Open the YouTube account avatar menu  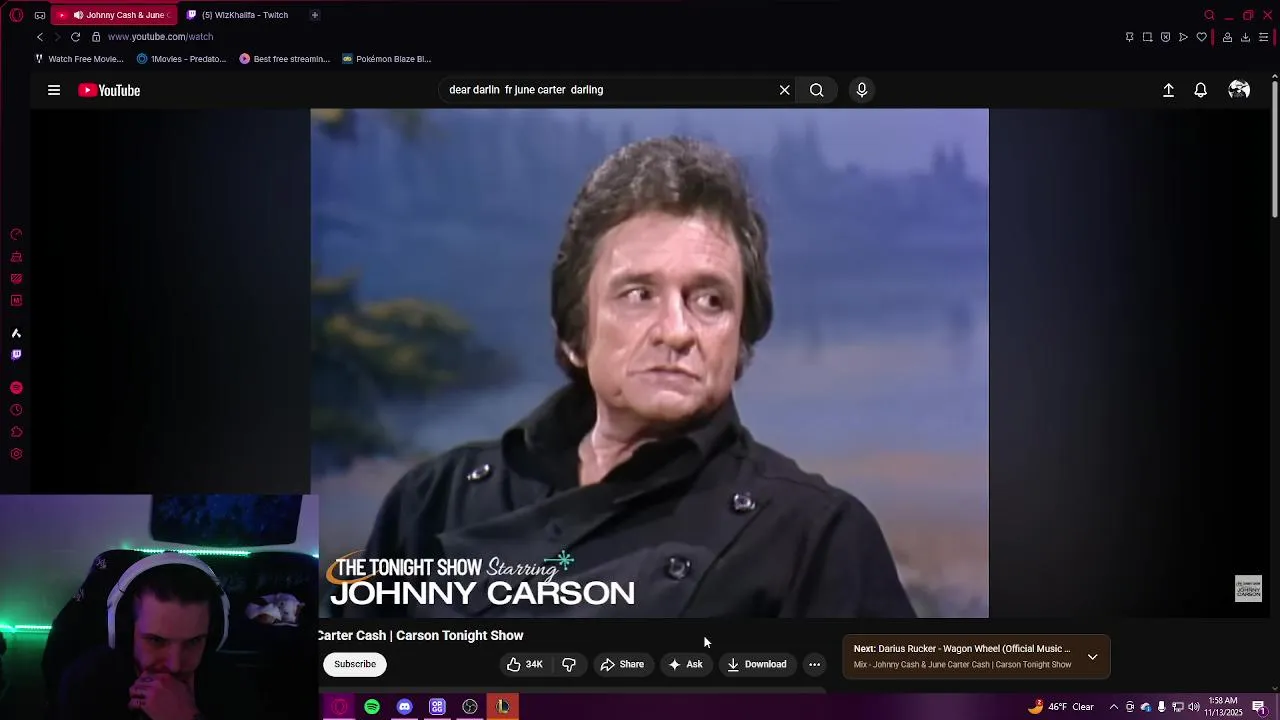[1239, 90]
